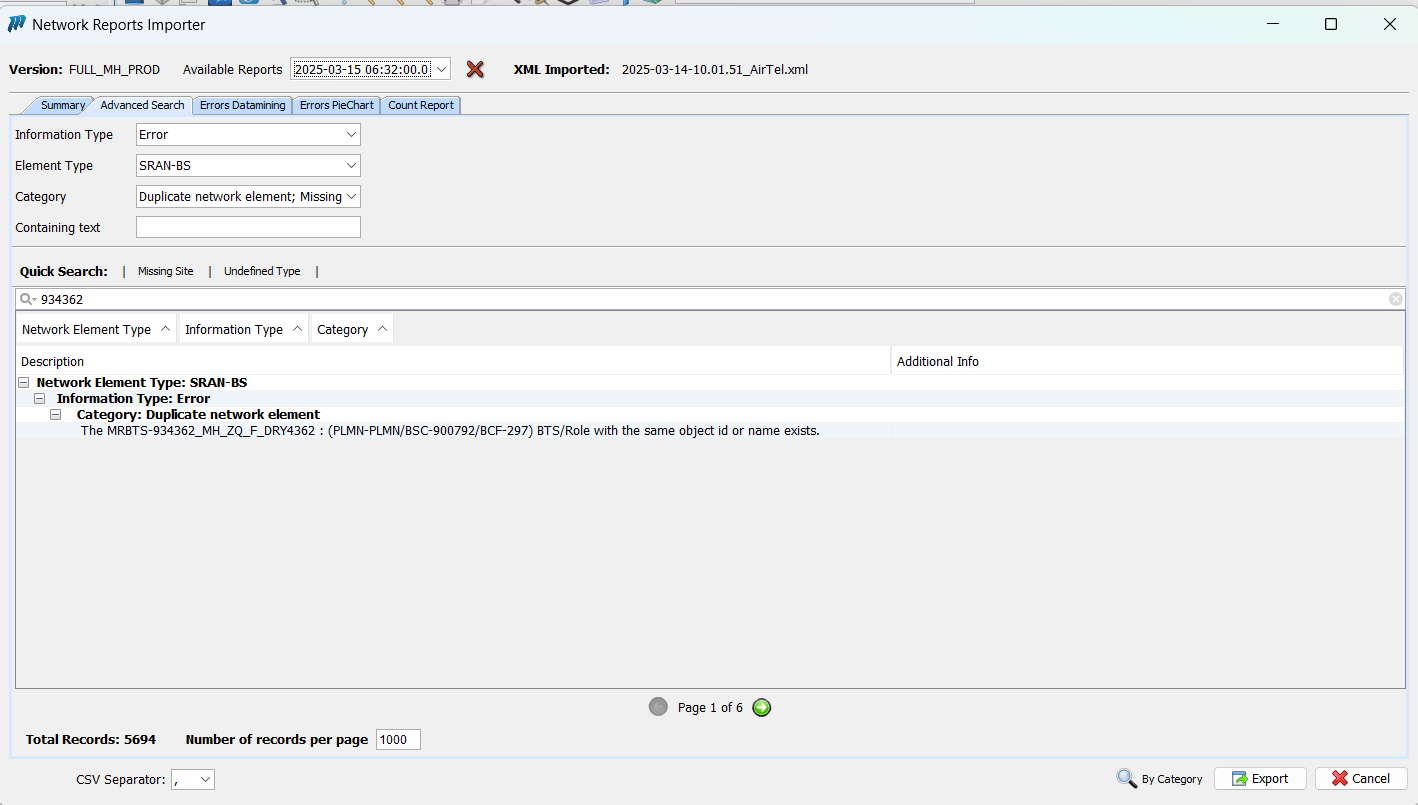This screenshot has height=805, width=1418.
Task: Click the red X delete report icon
Action: (x=475, y=69)
